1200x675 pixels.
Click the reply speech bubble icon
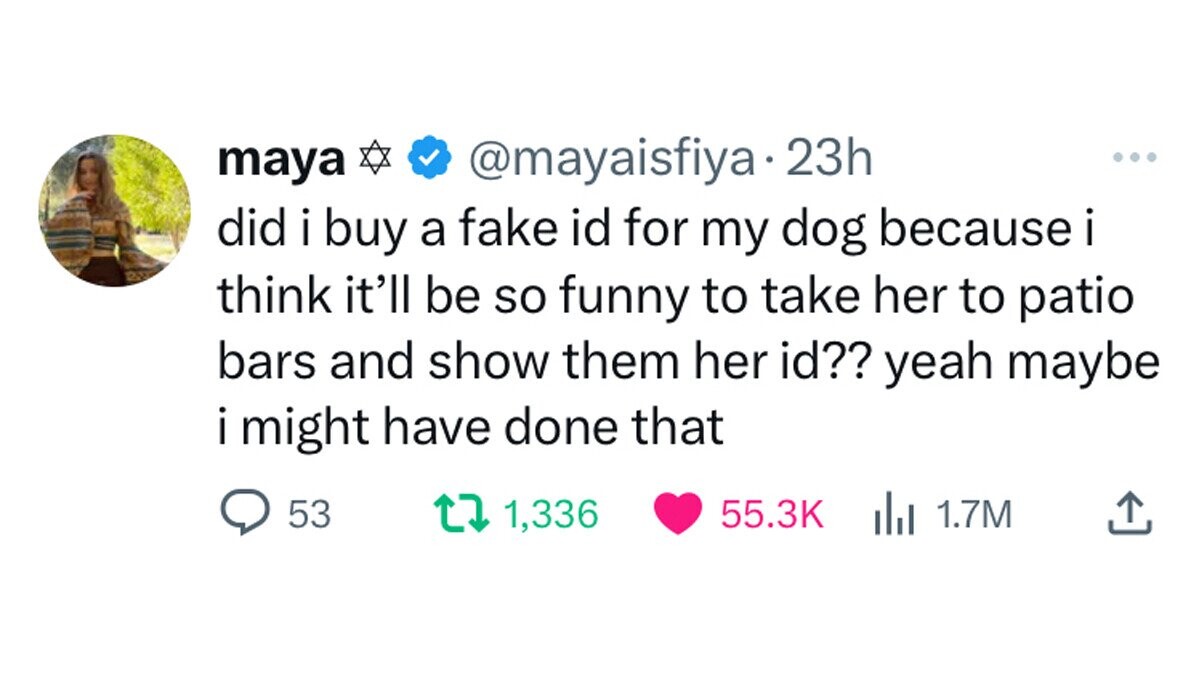pyautogui.click(x=239, y=515)
